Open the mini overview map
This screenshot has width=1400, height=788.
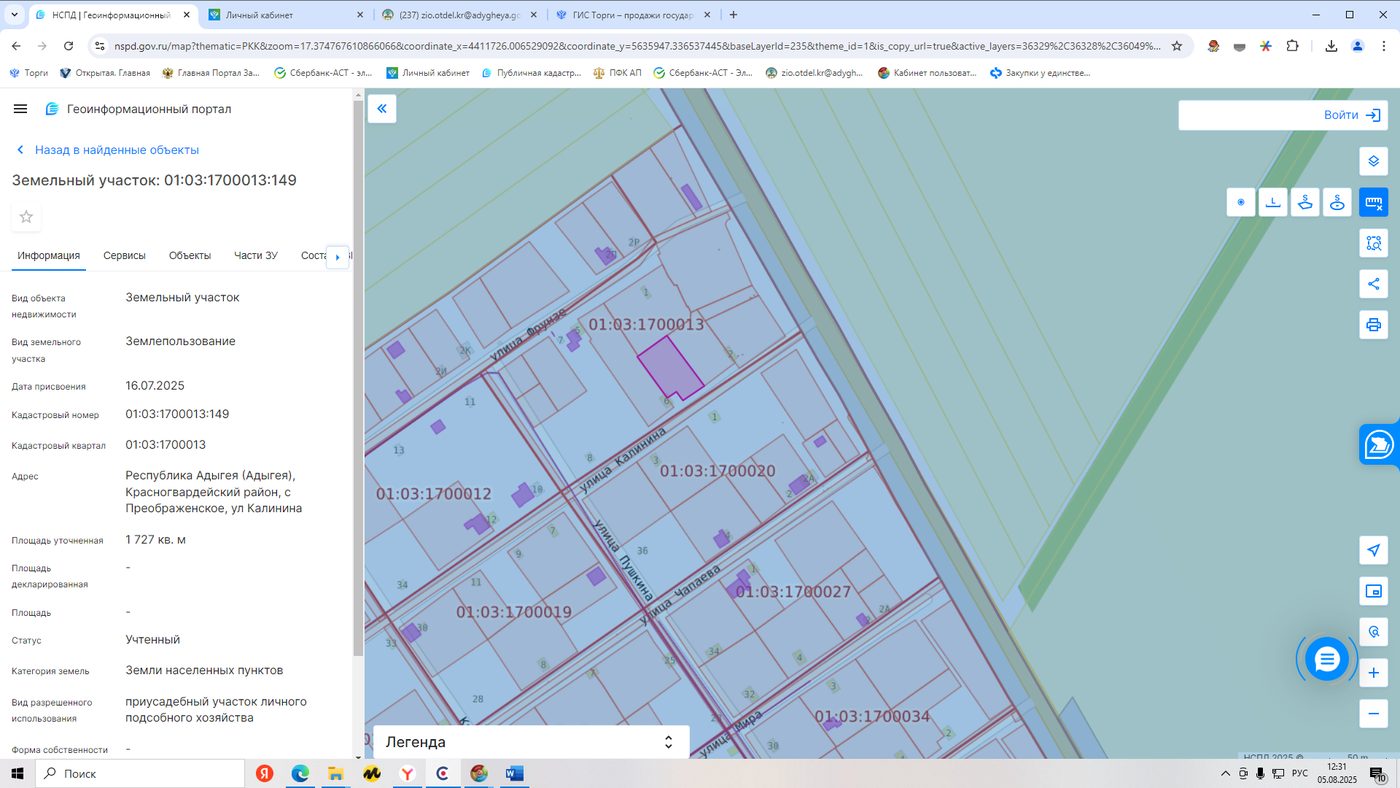click(1373, 592)
